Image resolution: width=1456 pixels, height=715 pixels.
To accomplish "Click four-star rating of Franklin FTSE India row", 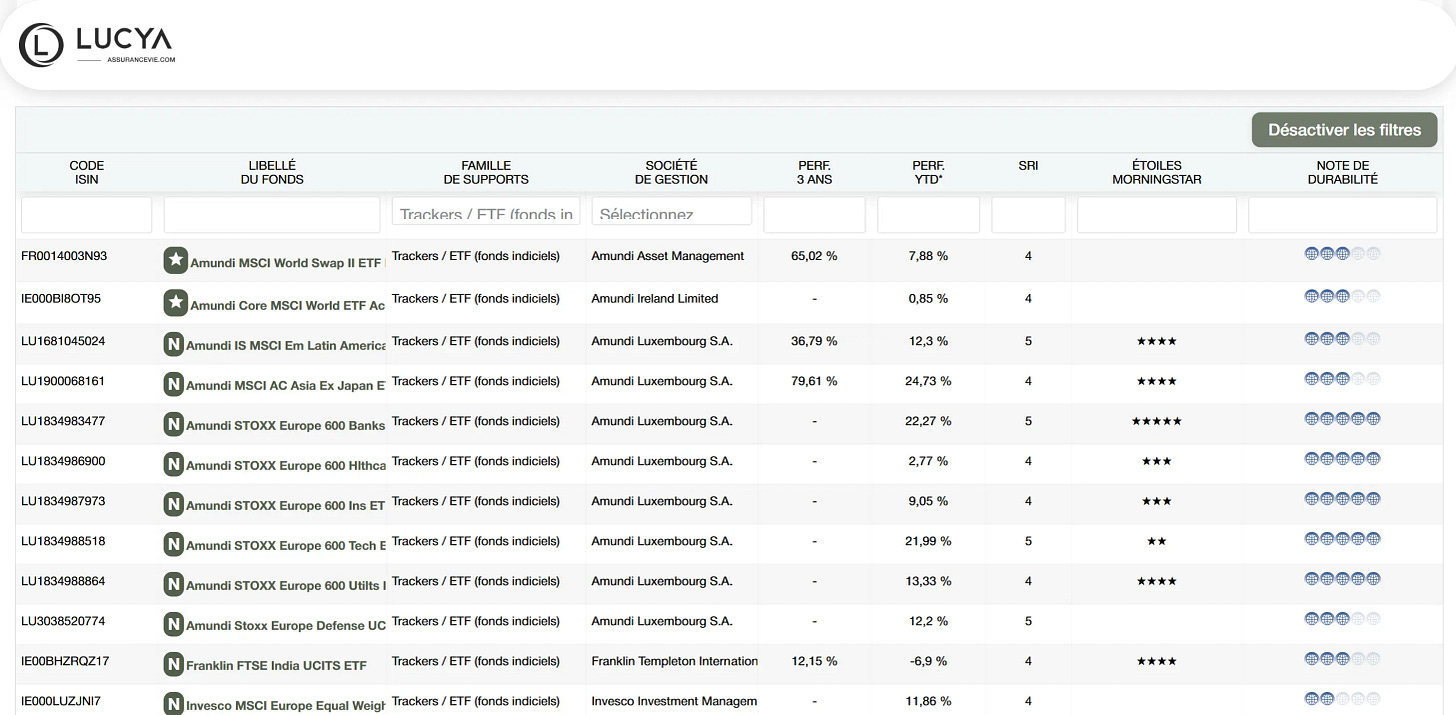I will 1156,661.
